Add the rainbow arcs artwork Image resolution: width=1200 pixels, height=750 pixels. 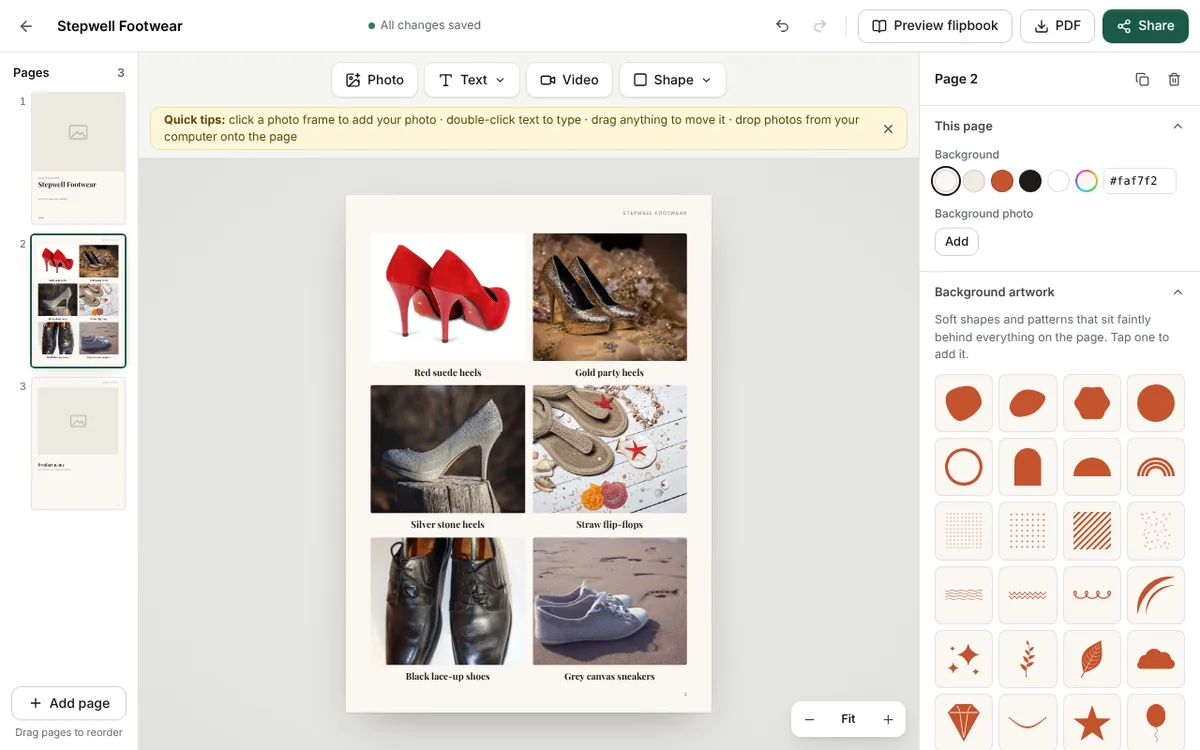[x=1156, y=467]
